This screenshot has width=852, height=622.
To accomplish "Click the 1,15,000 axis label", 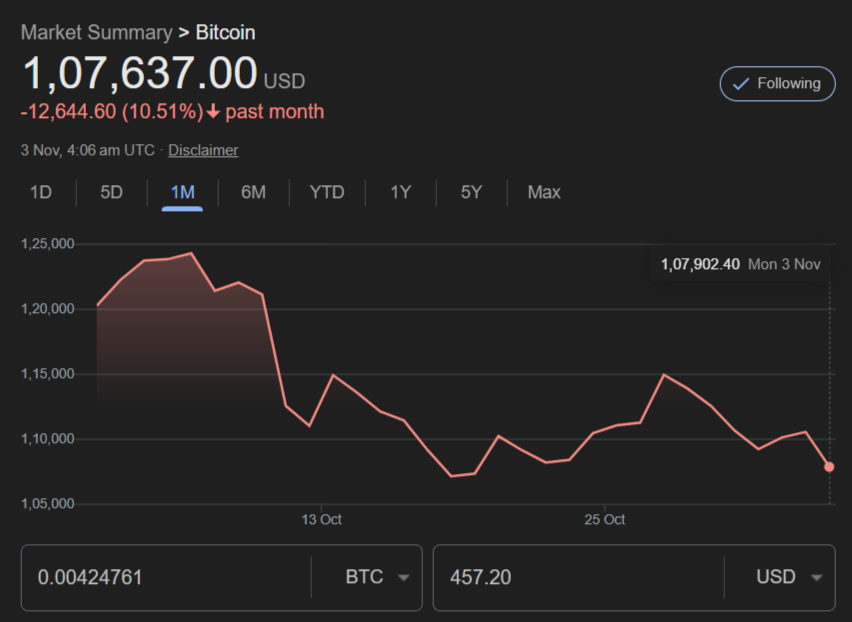I will [x=48, y=374].
